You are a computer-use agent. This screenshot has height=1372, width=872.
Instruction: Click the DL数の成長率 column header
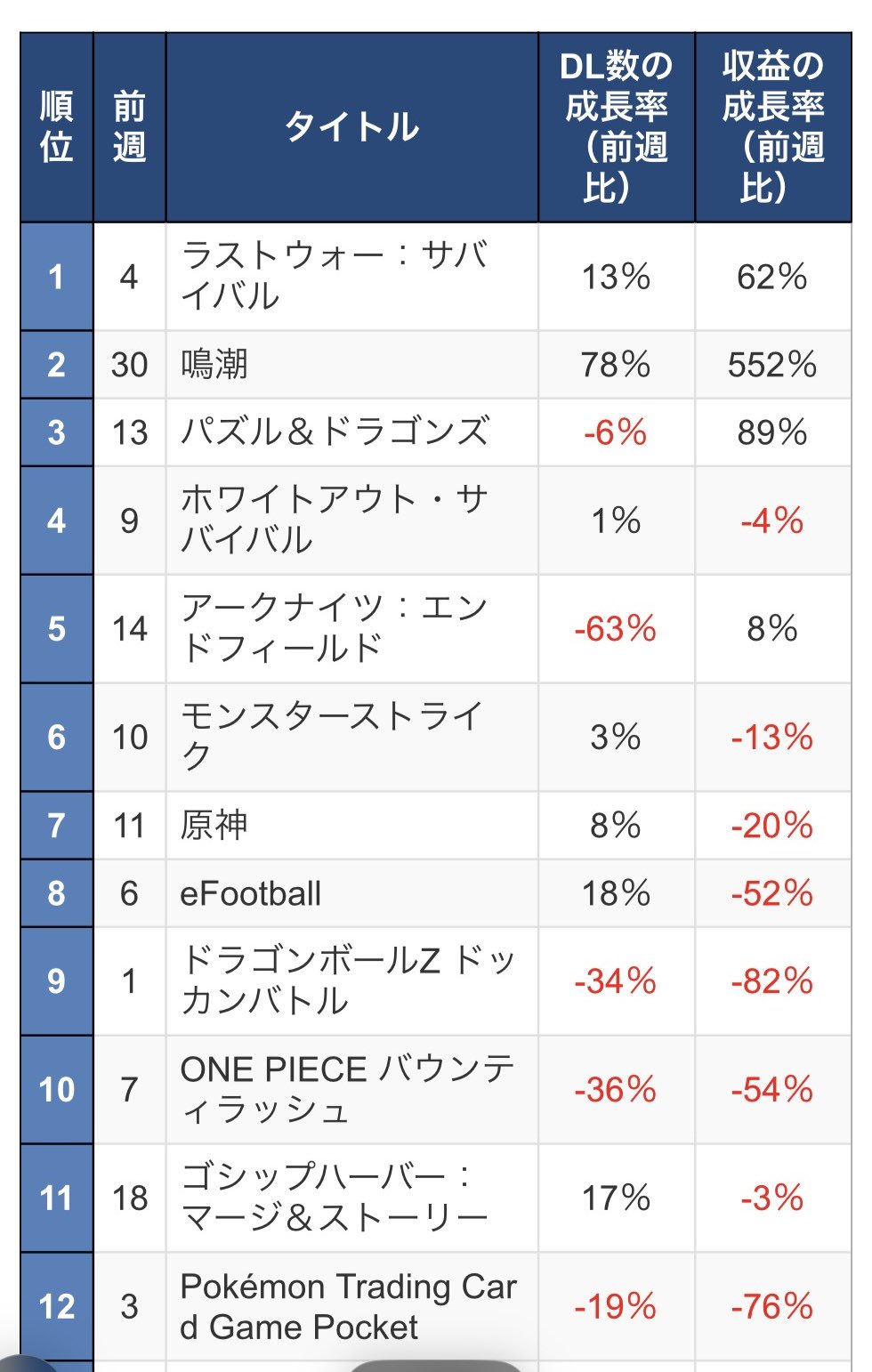coord(616,126)
